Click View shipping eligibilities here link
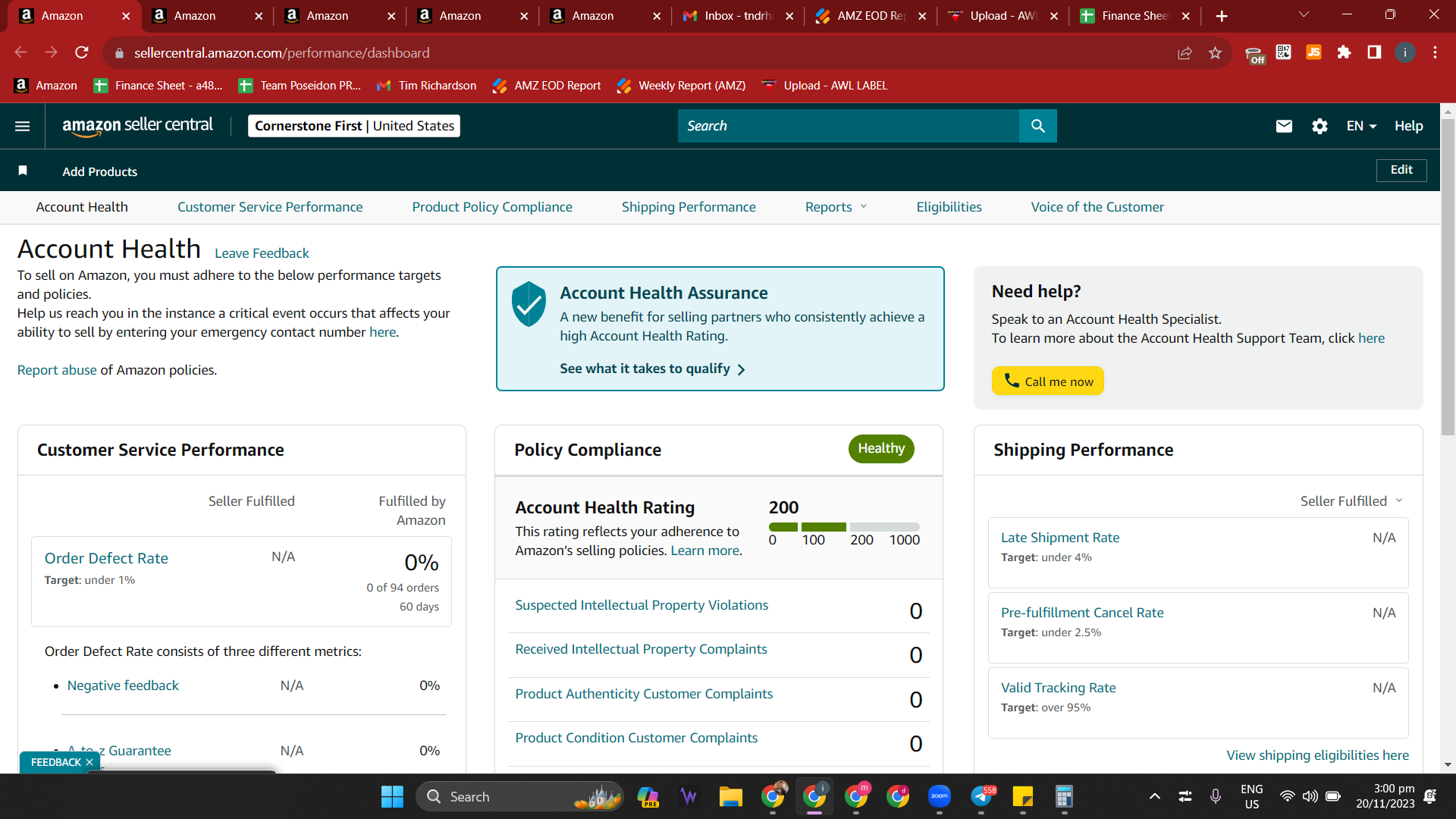The height and width of the screenshot is (819, 1456). coord(1317,755)
